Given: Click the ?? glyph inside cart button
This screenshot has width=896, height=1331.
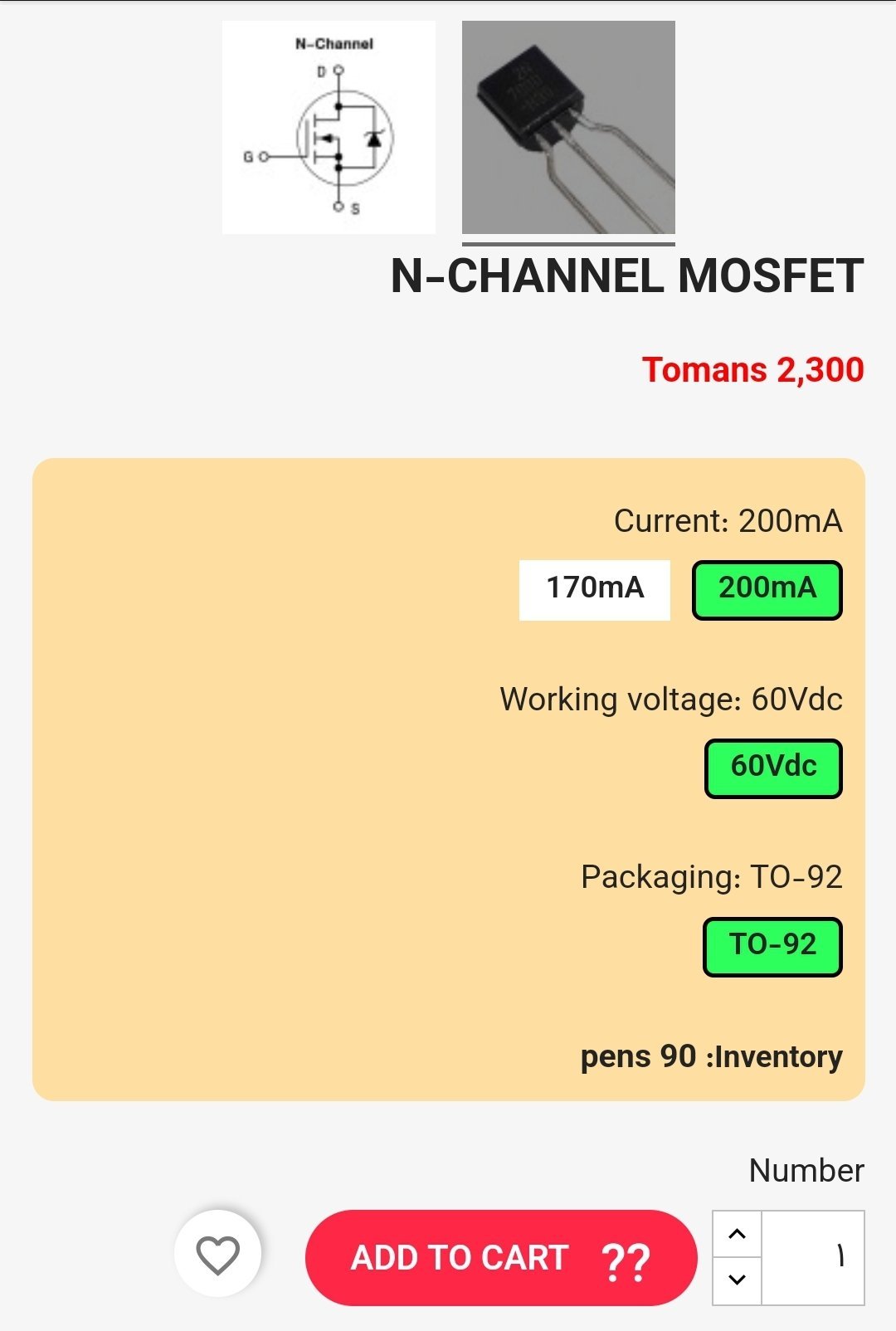Looking at the screenshot, I should (626, 1260).
